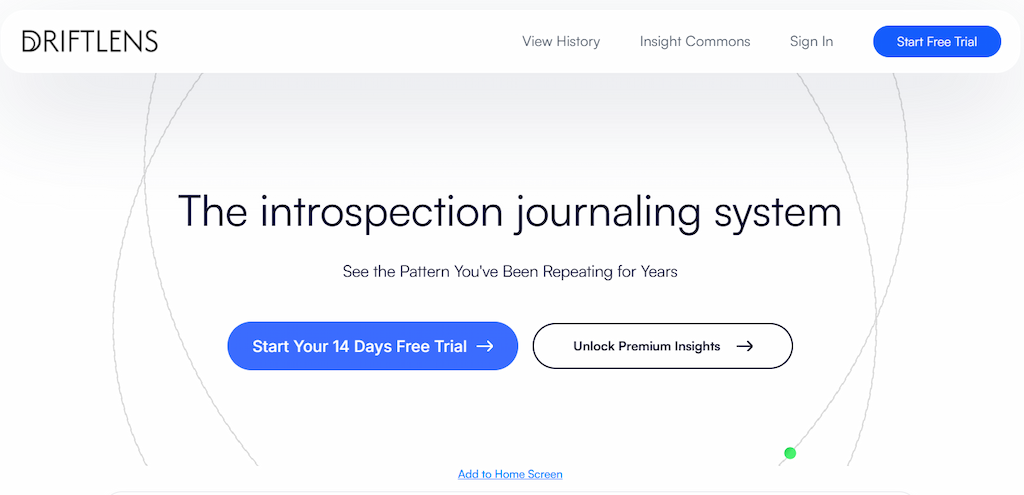Image resolution: width=1024 pixels, height=495 pixels.
Task: Click the word "journaling" in the headline
Action: coord(593,212)
